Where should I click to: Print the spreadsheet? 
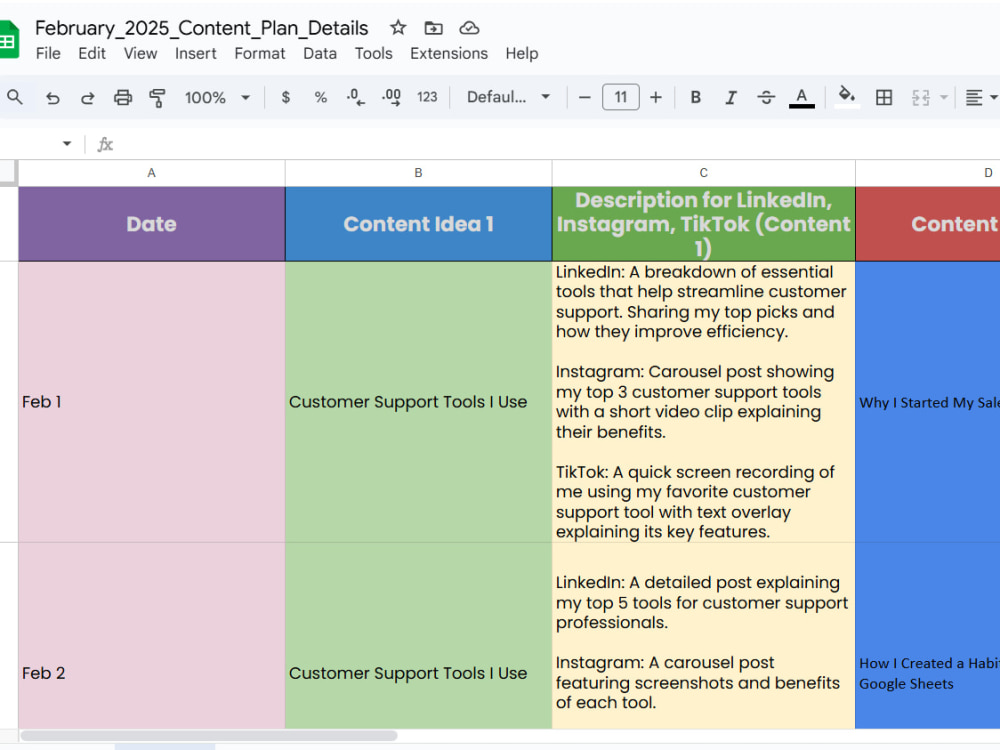122,98
